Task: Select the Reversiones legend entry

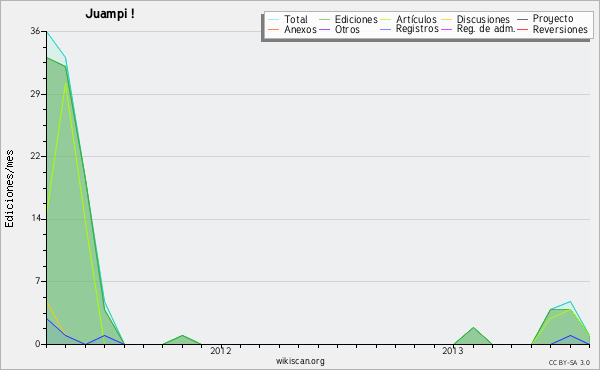Action: point(560,29)
